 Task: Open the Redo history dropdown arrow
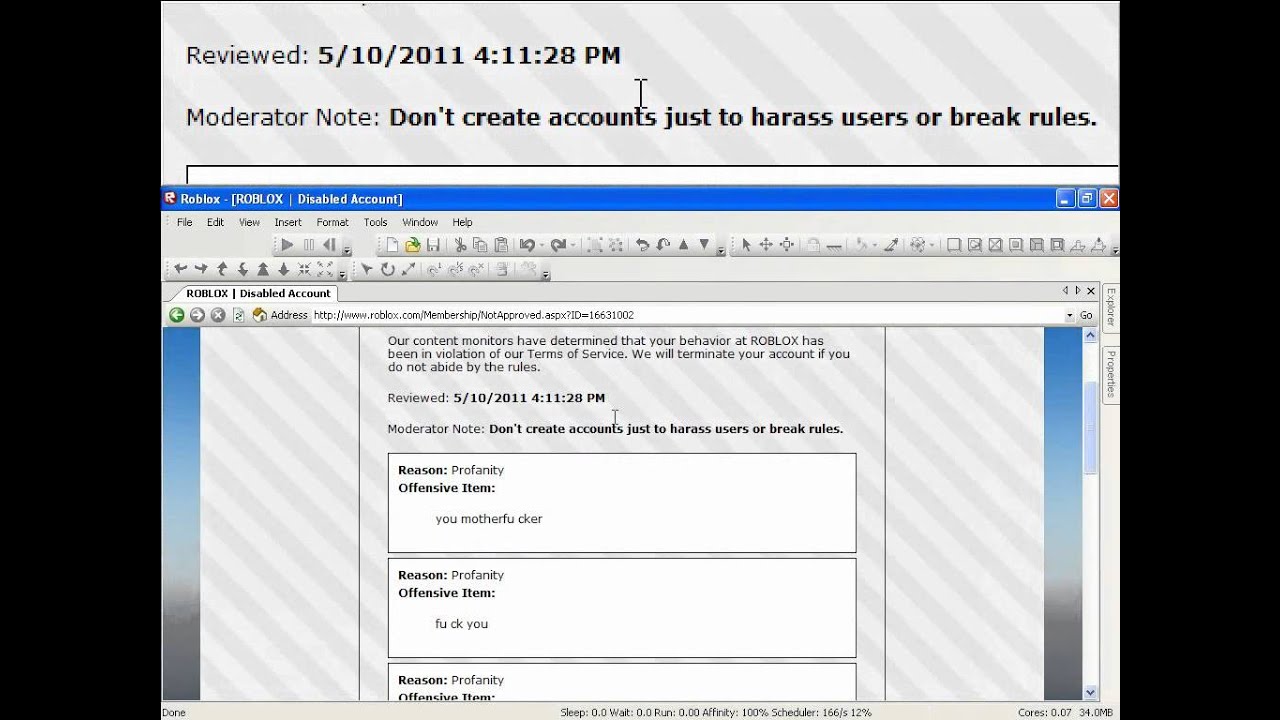click(x=572, y=245)
